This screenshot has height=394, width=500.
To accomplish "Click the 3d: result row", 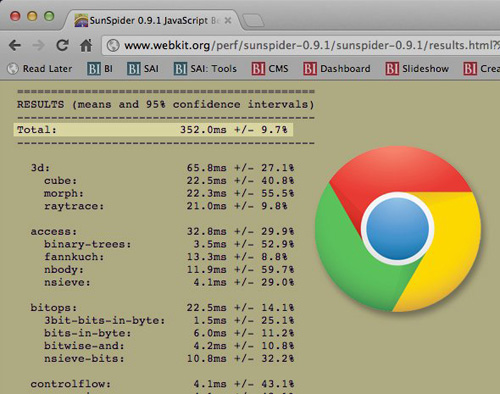I will (x=162, y=168).
